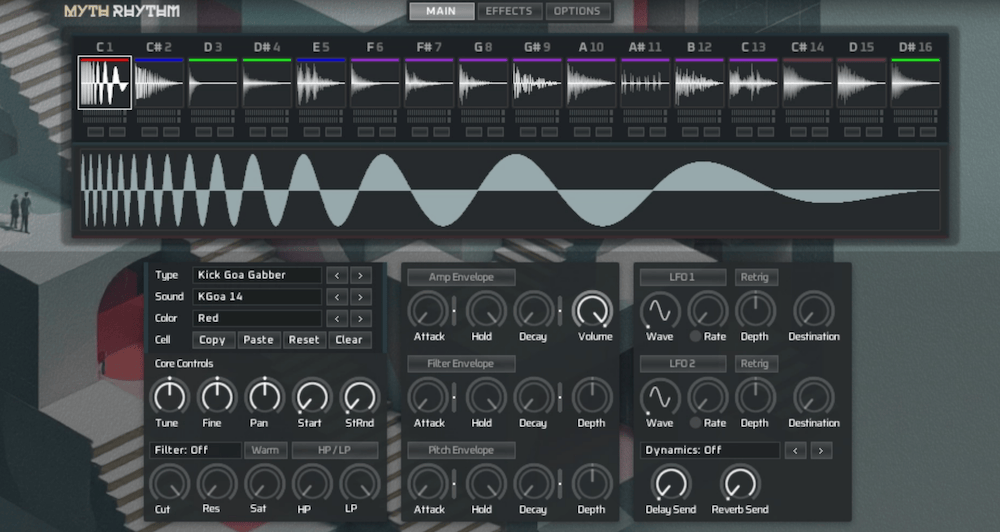
Task: Toggle the Filter Envelope section
Action: (461, 364)
